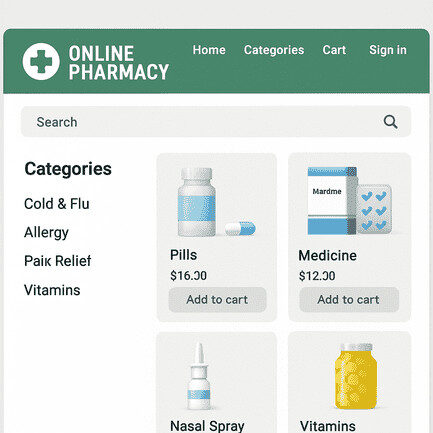This screenshot has width=433, height=433.
Task: Open the Nasal Spray product title
Action: (207, 426)
